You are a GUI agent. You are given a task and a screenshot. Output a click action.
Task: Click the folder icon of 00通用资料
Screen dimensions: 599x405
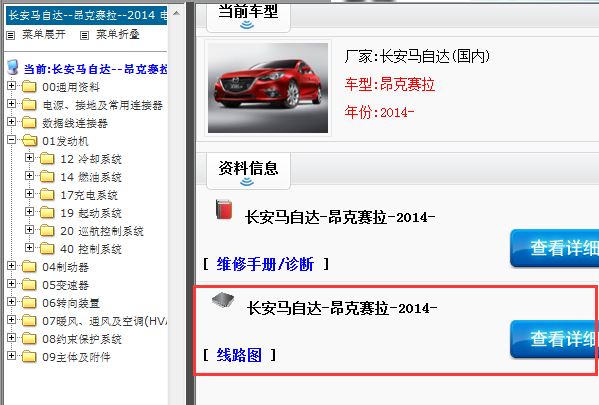29,87
